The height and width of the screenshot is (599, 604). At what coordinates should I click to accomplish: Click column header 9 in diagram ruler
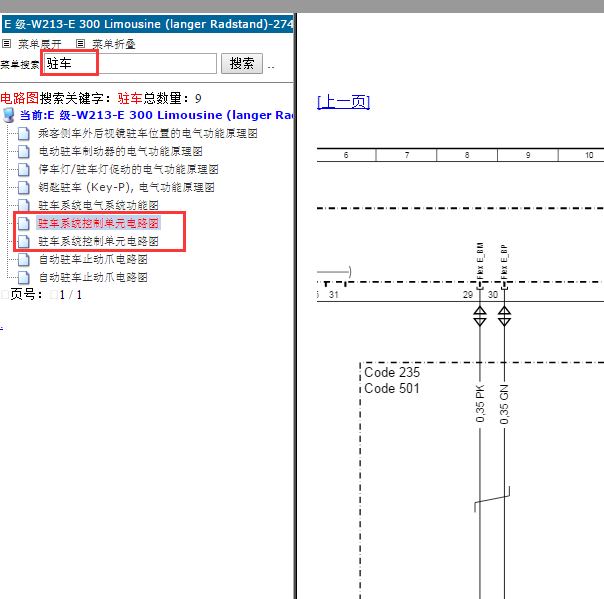[528, 155]
